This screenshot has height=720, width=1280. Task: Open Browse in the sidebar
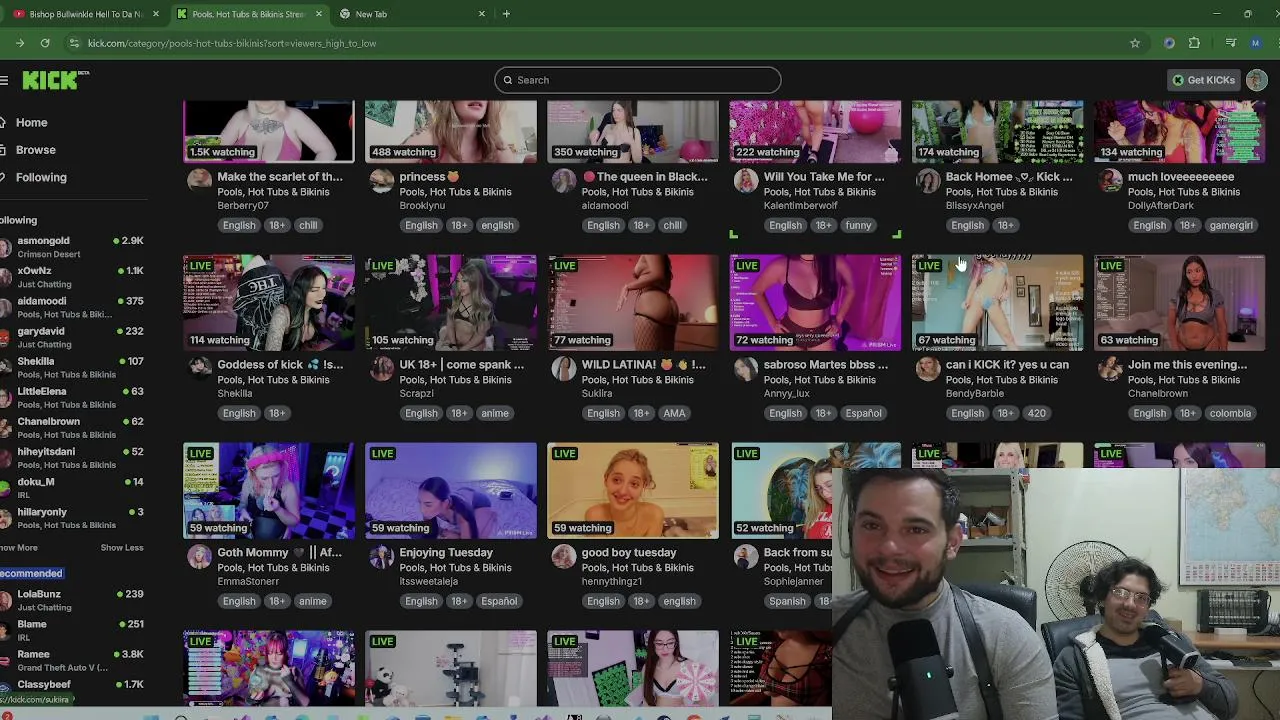pyautogui.click(x=36, y=150)
